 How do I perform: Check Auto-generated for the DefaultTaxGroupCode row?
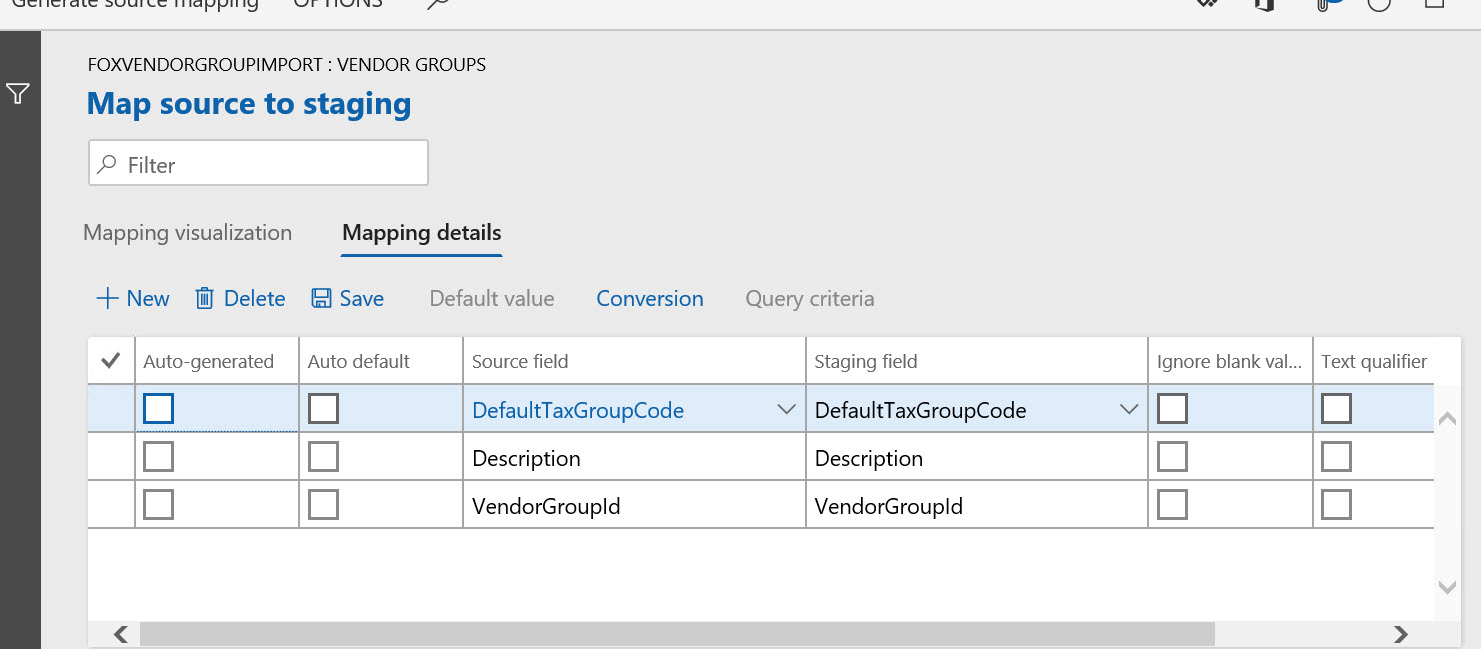[158, 408]
